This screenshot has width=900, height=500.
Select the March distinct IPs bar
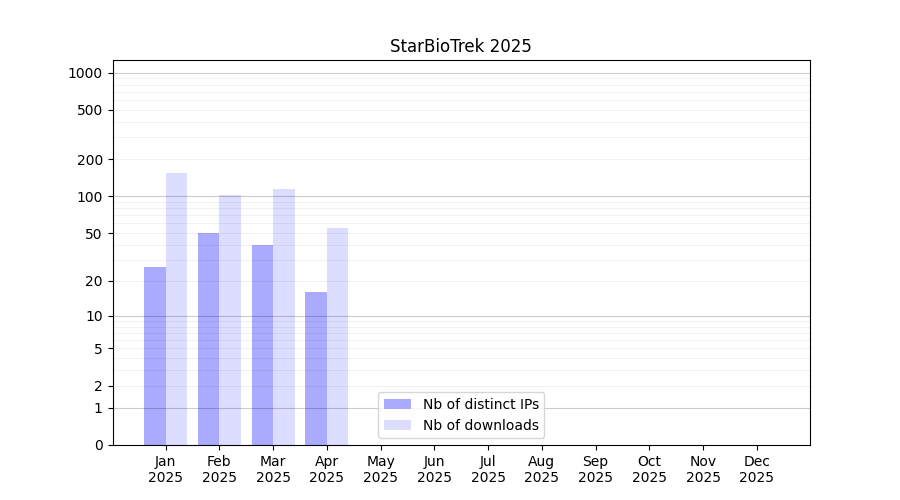coord(262,345)
